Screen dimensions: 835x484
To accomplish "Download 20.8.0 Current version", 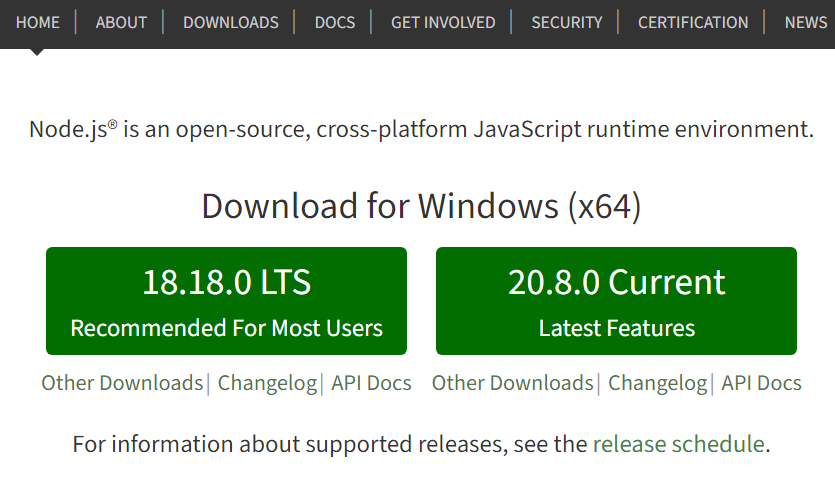I will tap(616, 301).
